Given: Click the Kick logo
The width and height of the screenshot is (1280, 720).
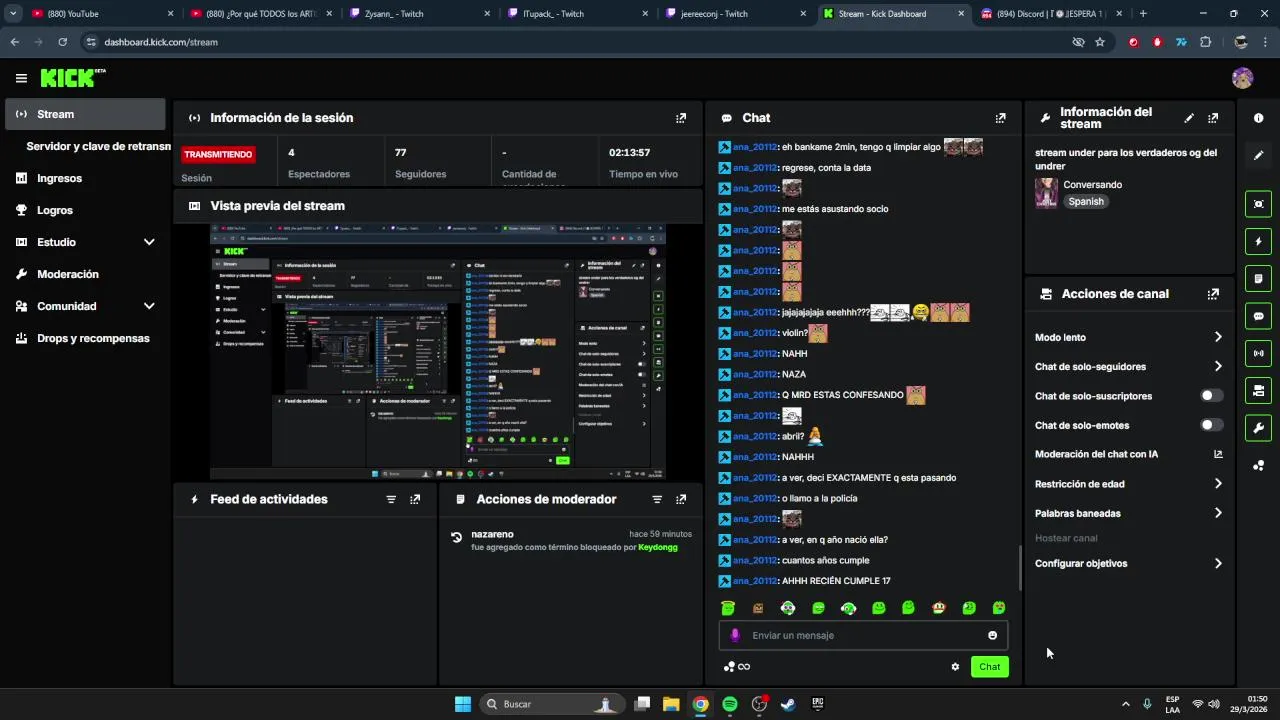Looking at the screenshot, I should pos(72,78).
